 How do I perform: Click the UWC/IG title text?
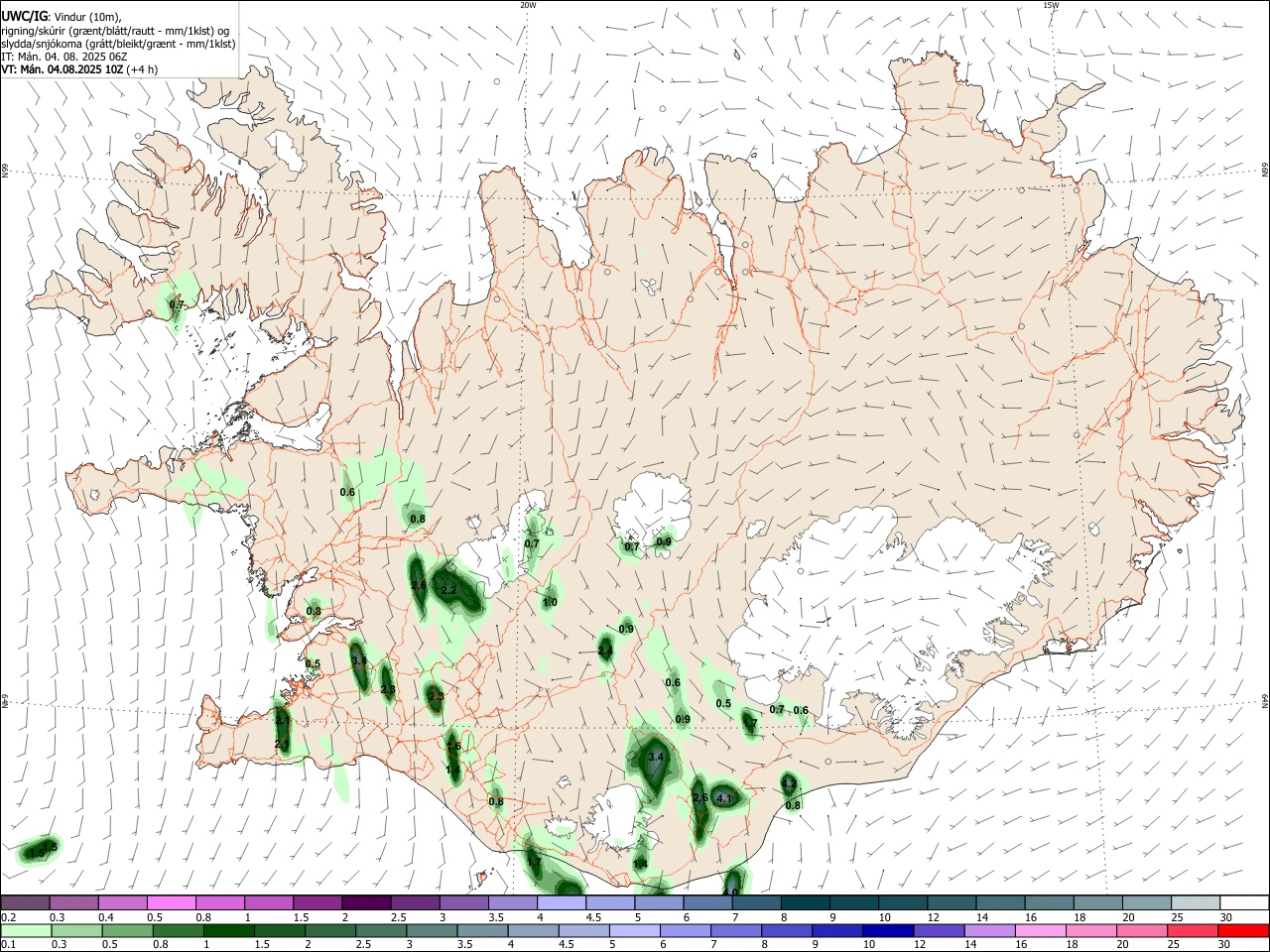coord(23,16)
